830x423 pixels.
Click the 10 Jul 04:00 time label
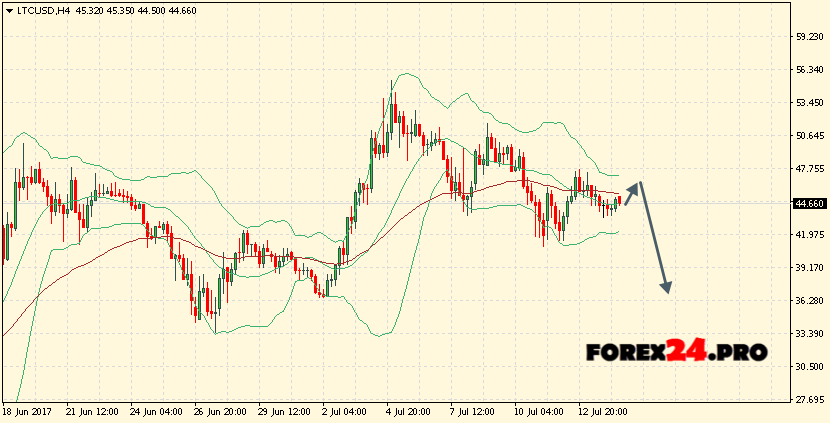tap(537, 412)
